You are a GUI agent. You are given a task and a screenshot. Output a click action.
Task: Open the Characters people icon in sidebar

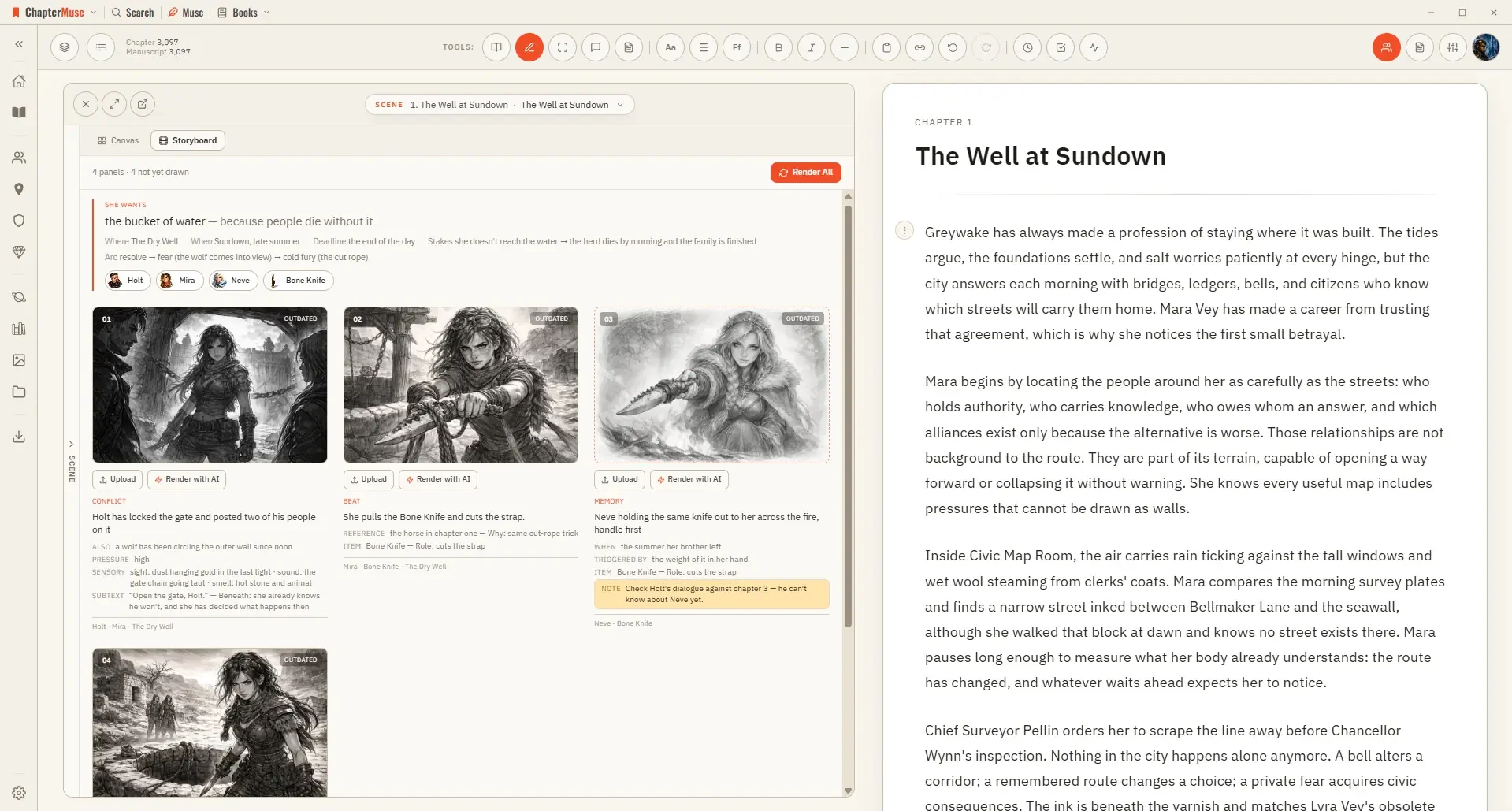pyautogui.click(x=19, y=158)
